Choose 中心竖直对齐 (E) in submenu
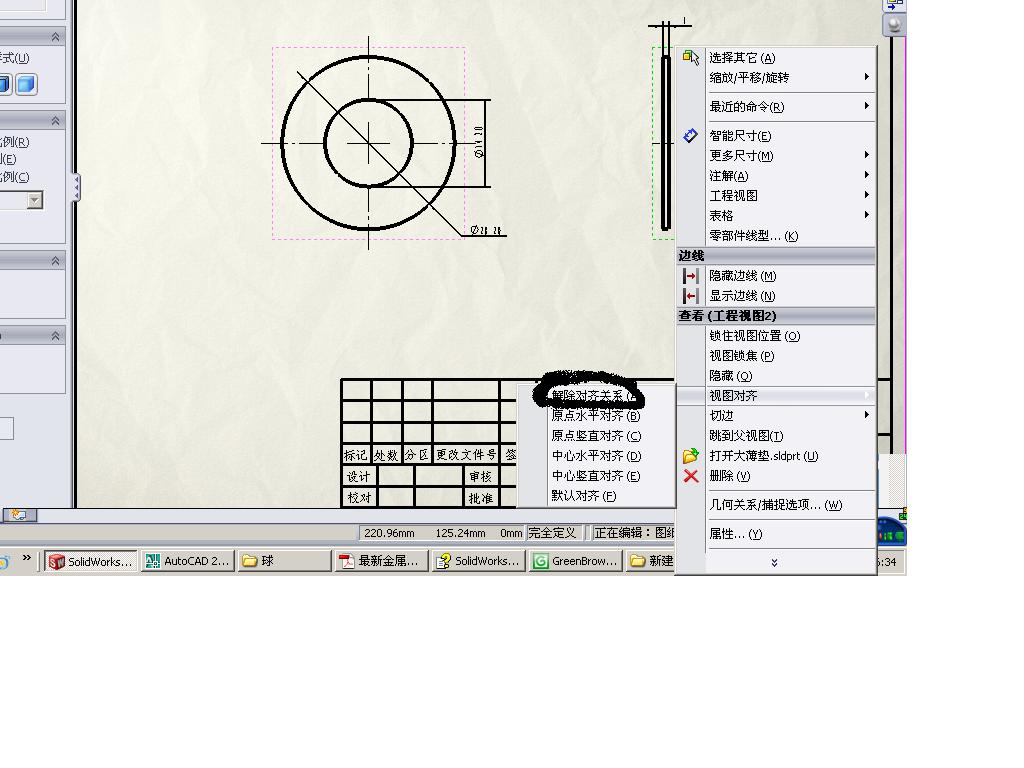This screenshot has height=768, width=1024. (x=596, y=476)
